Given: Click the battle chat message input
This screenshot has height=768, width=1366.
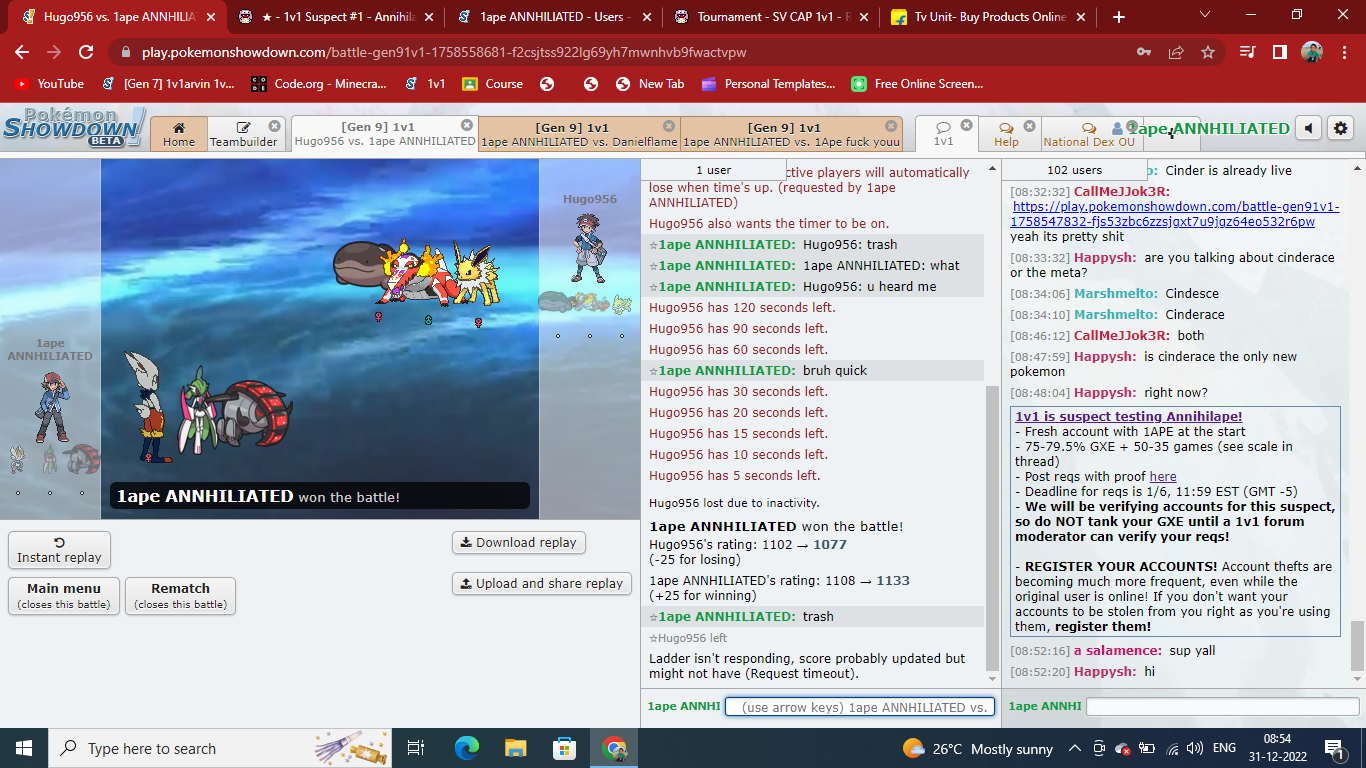Looking at the screenshot, I should click(x=859, y=707).
